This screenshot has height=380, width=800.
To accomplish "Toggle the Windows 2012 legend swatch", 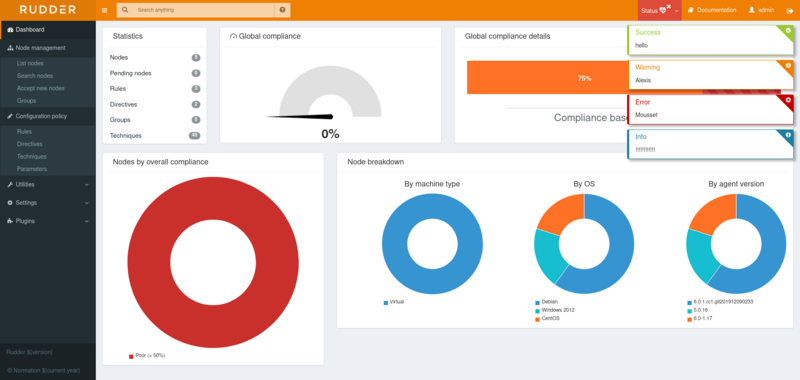I will pos(537,311).
